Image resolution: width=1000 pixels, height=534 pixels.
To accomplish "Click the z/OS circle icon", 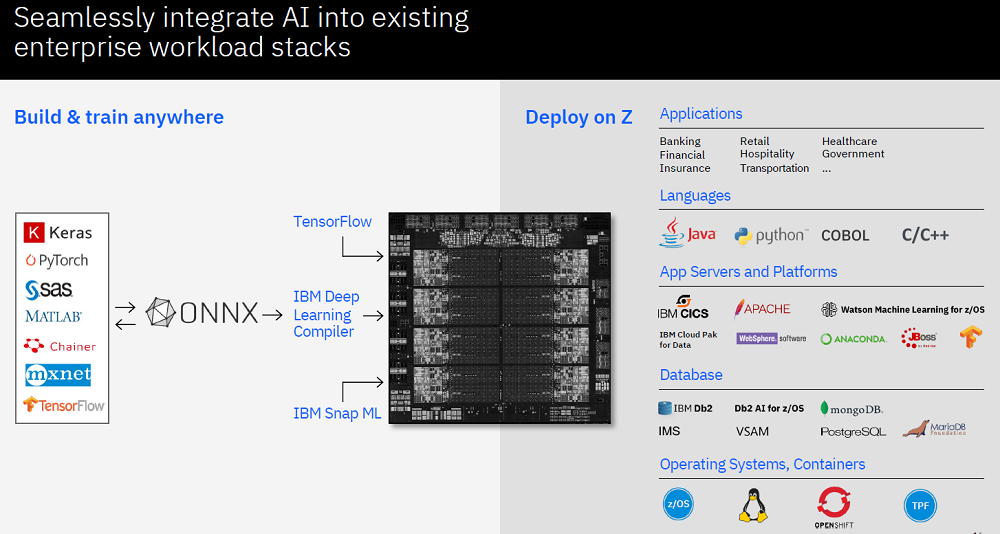I will tap(678, 504).
